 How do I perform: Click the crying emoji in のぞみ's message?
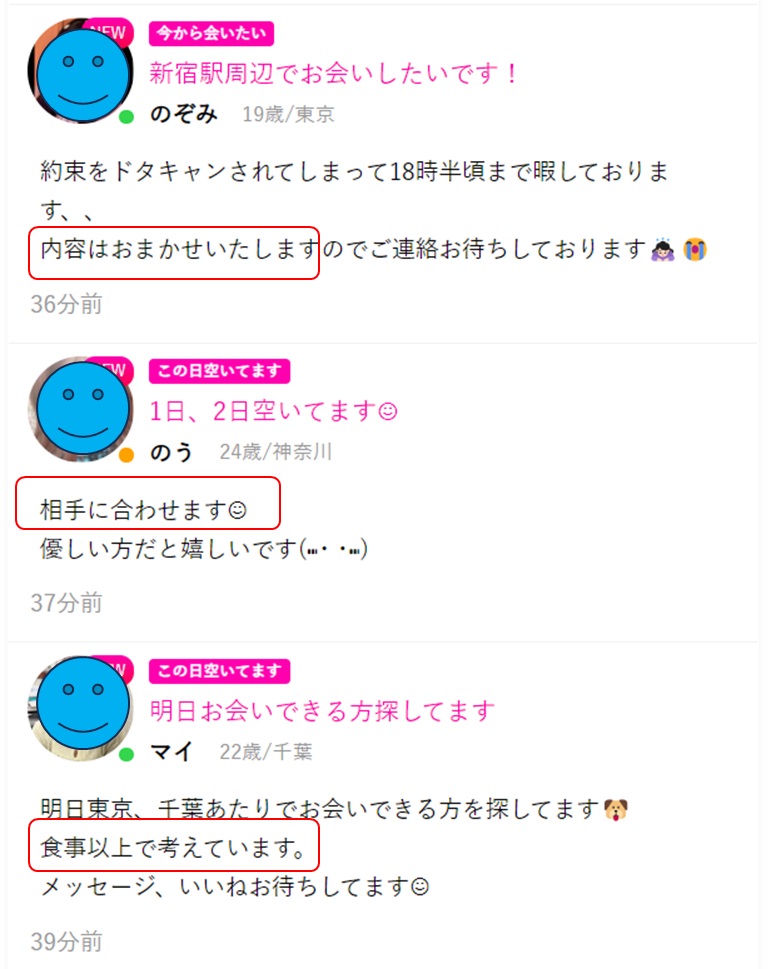[695, 249]
